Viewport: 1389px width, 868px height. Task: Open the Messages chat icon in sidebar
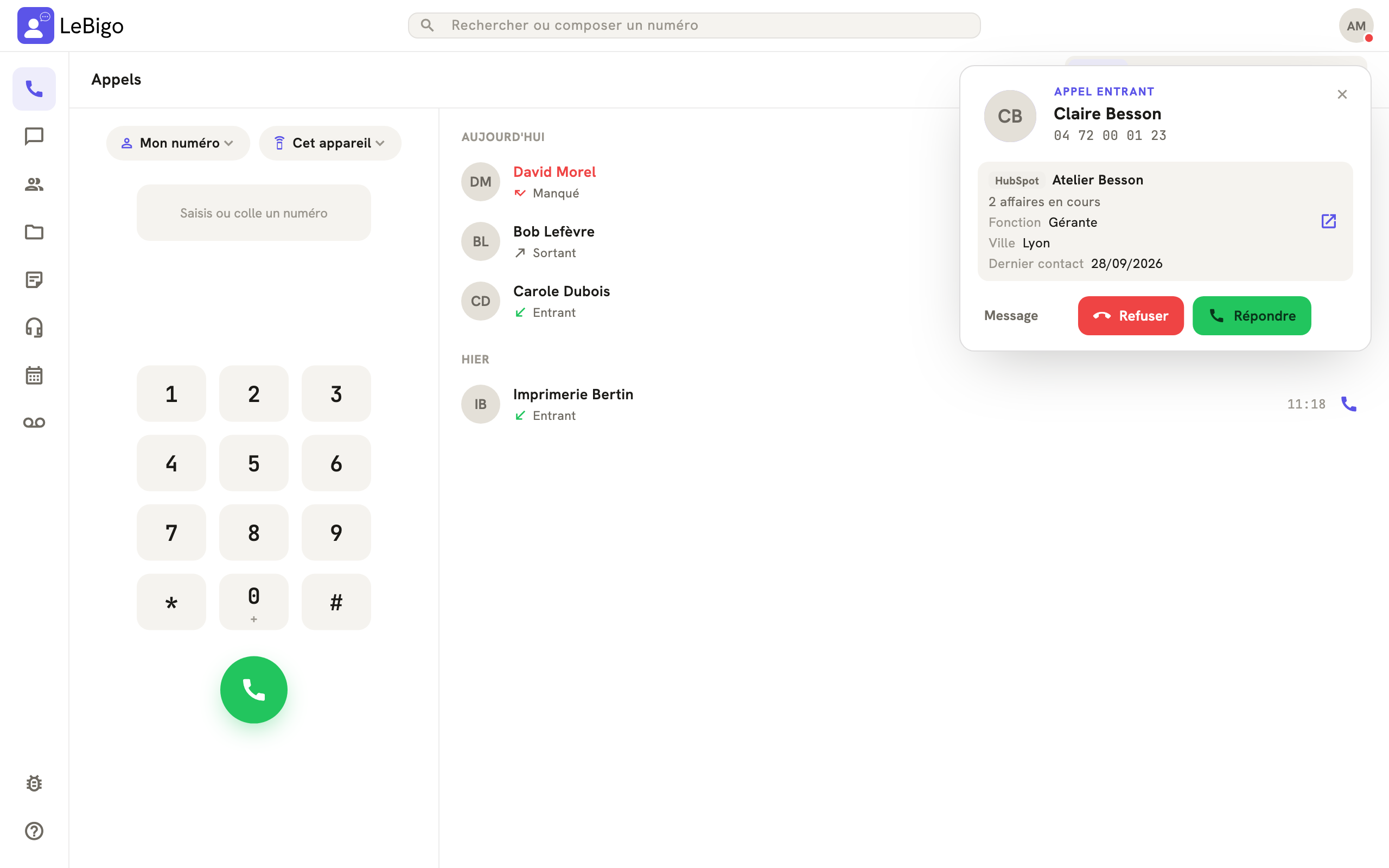click(x=34, y=137)
